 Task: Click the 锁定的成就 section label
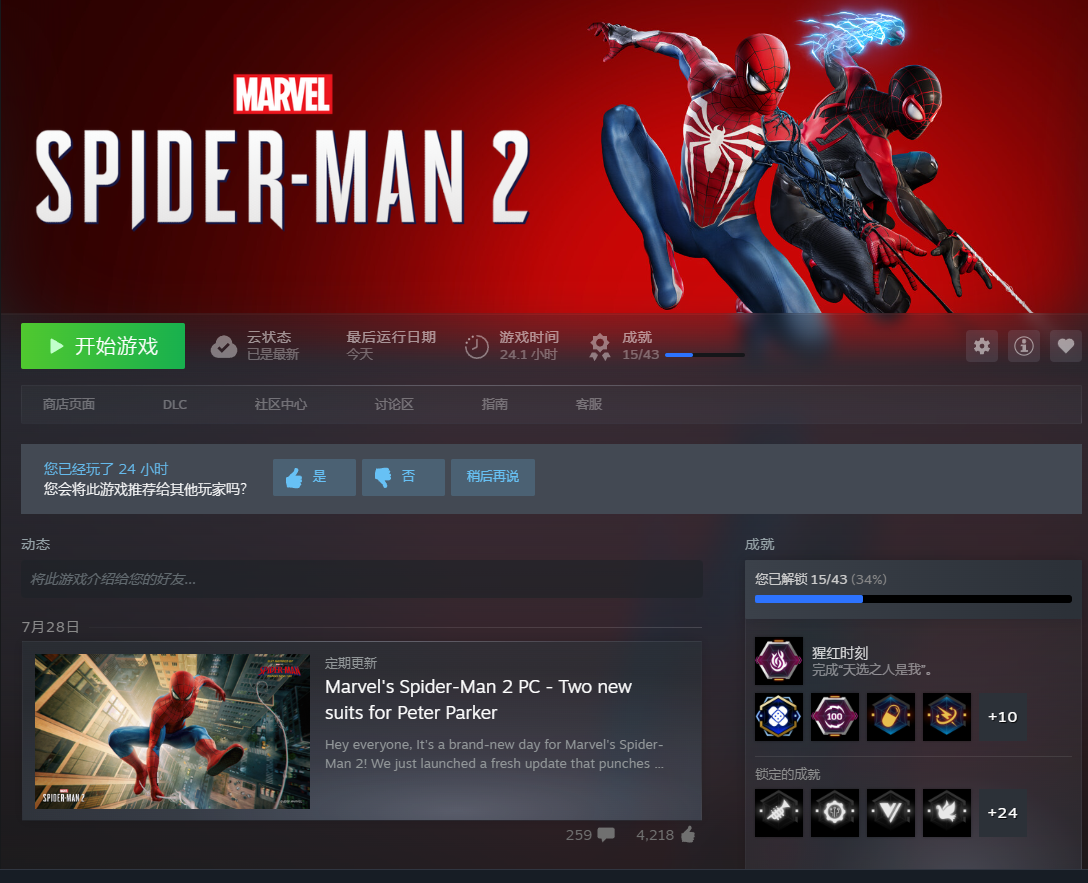click(788, 774)
